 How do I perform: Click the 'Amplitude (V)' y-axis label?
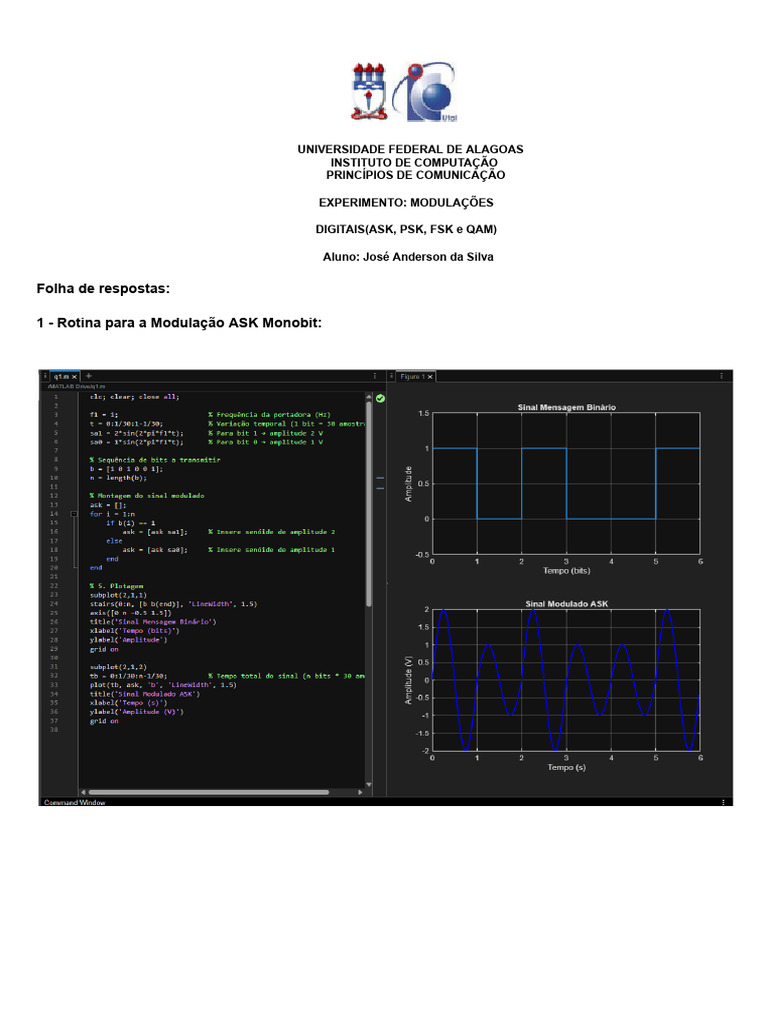tap(408, 680)
